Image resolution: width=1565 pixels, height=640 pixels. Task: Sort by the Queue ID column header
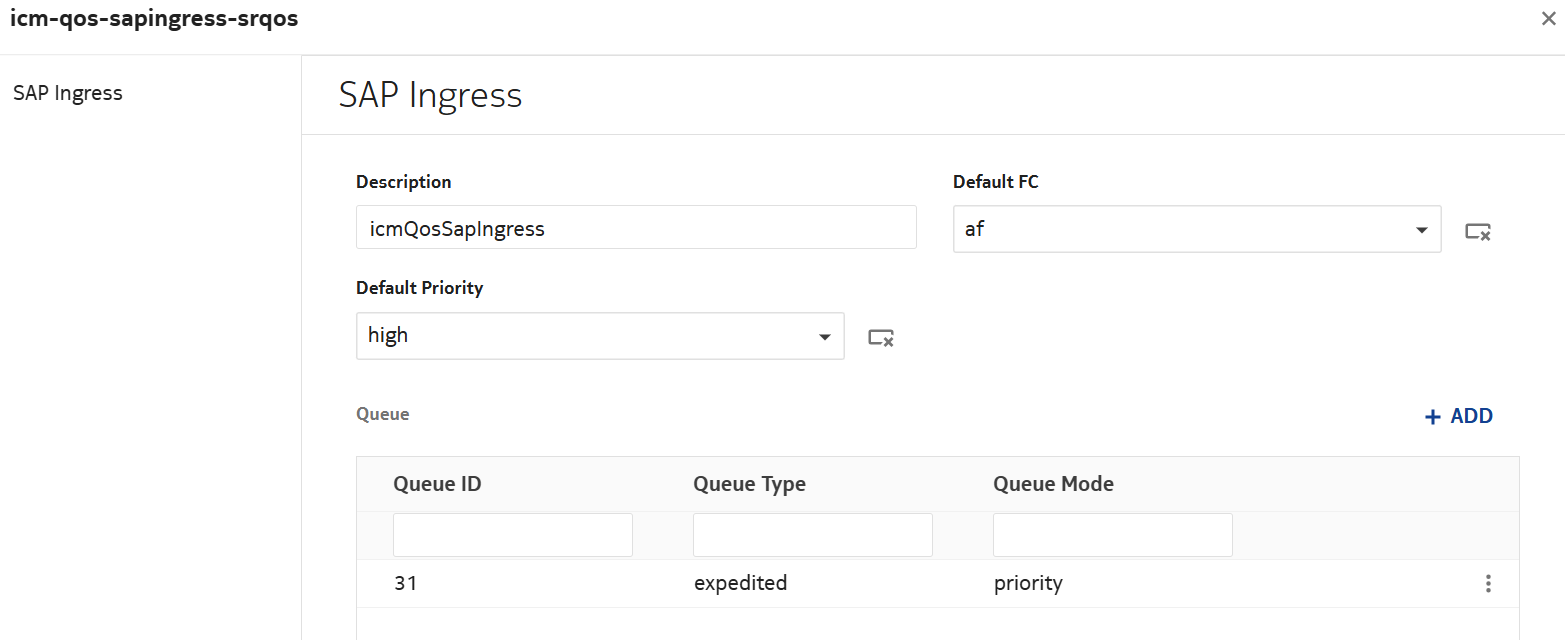437,484
